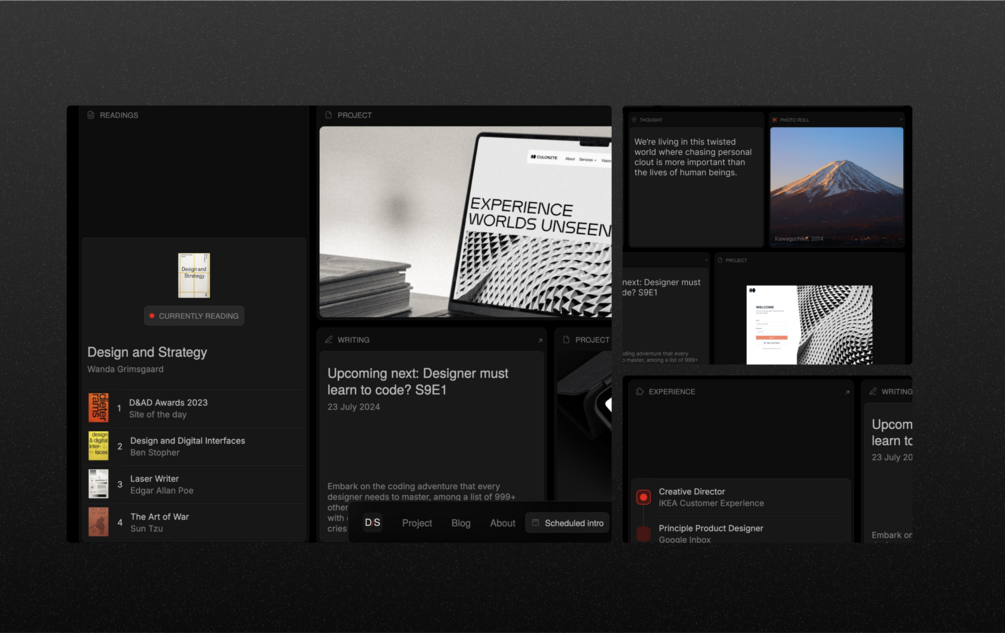Click the Design and Digital Interfaces yellow cover
This screenshot has height=633, width=1005.
(98, 446)
